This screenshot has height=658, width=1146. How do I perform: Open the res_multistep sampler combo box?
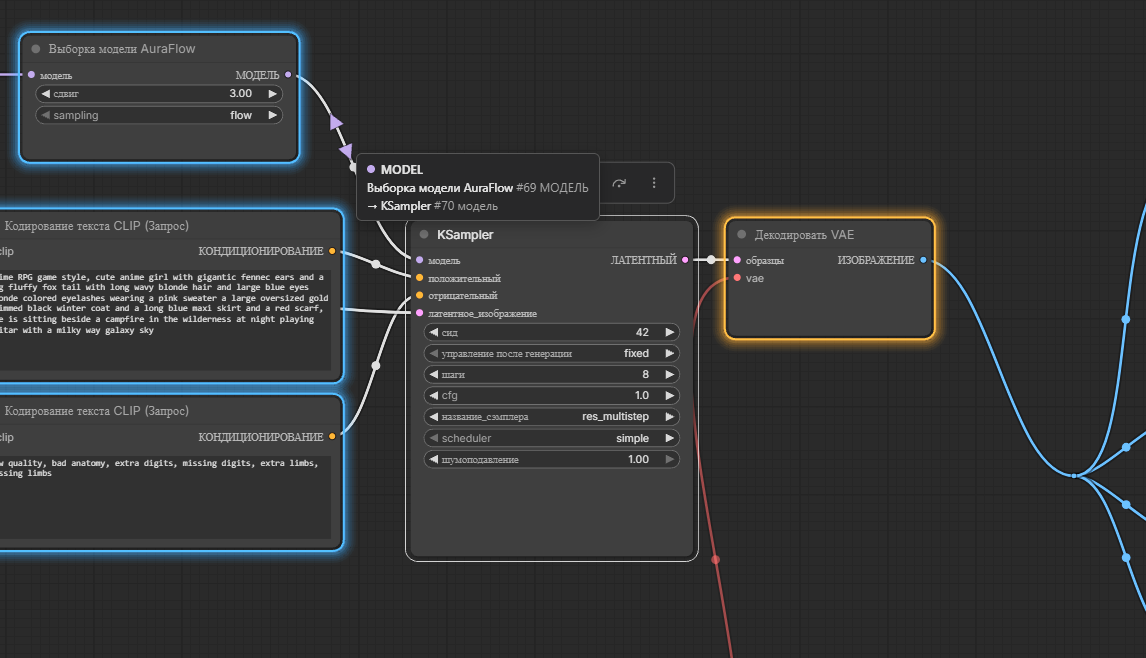552,417
